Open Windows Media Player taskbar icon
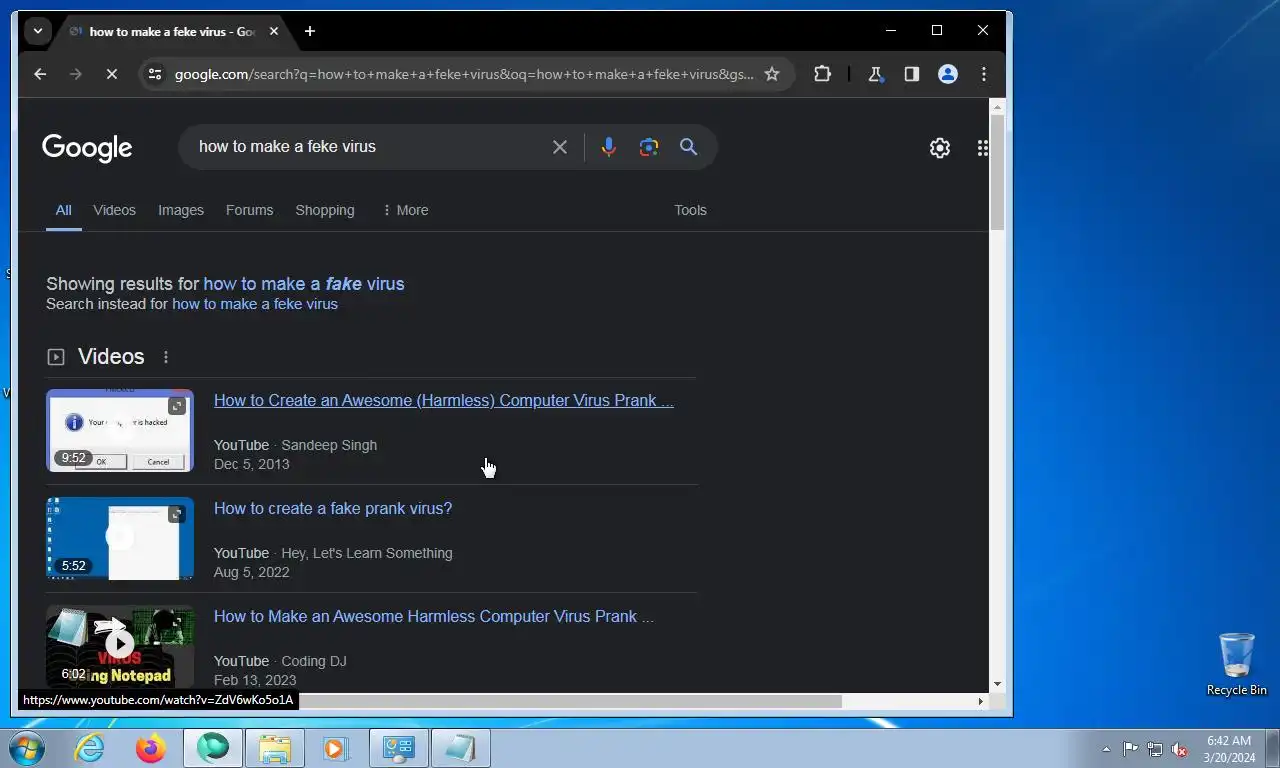The image size is (1280, 768). pos(337,748)
